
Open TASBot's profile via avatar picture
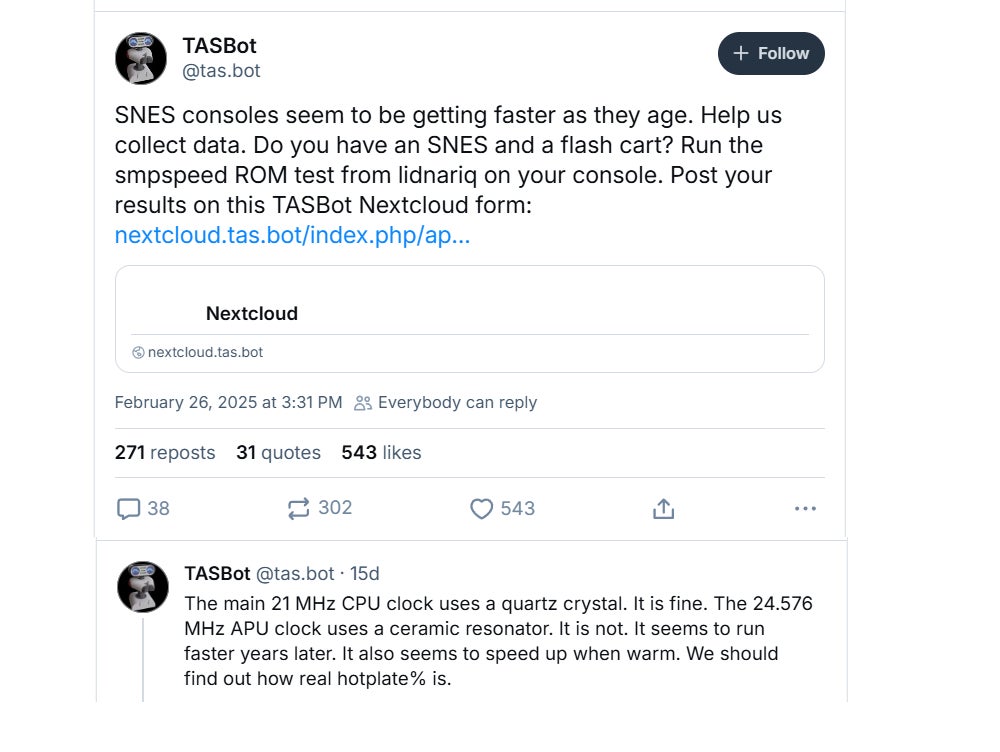(x=140, y=58)
